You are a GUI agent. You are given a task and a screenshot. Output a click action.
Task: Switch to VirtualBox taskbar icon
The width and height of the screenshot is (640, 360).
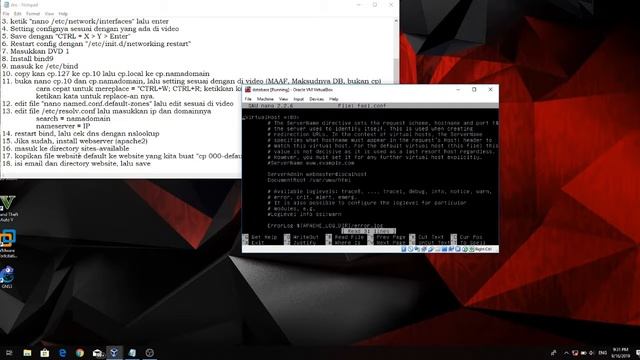pos(115,353)
